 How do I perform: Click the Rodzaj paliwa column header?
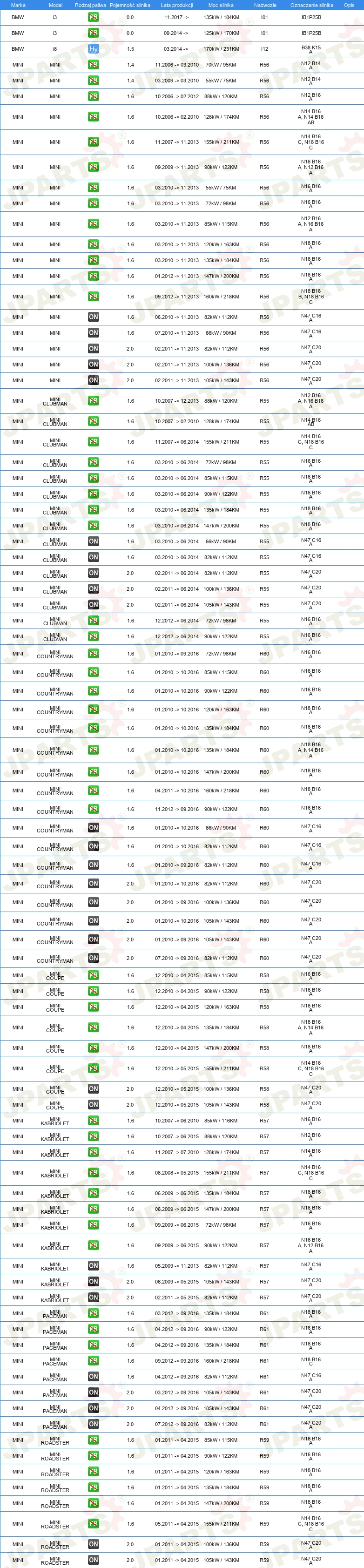[90, 5]
